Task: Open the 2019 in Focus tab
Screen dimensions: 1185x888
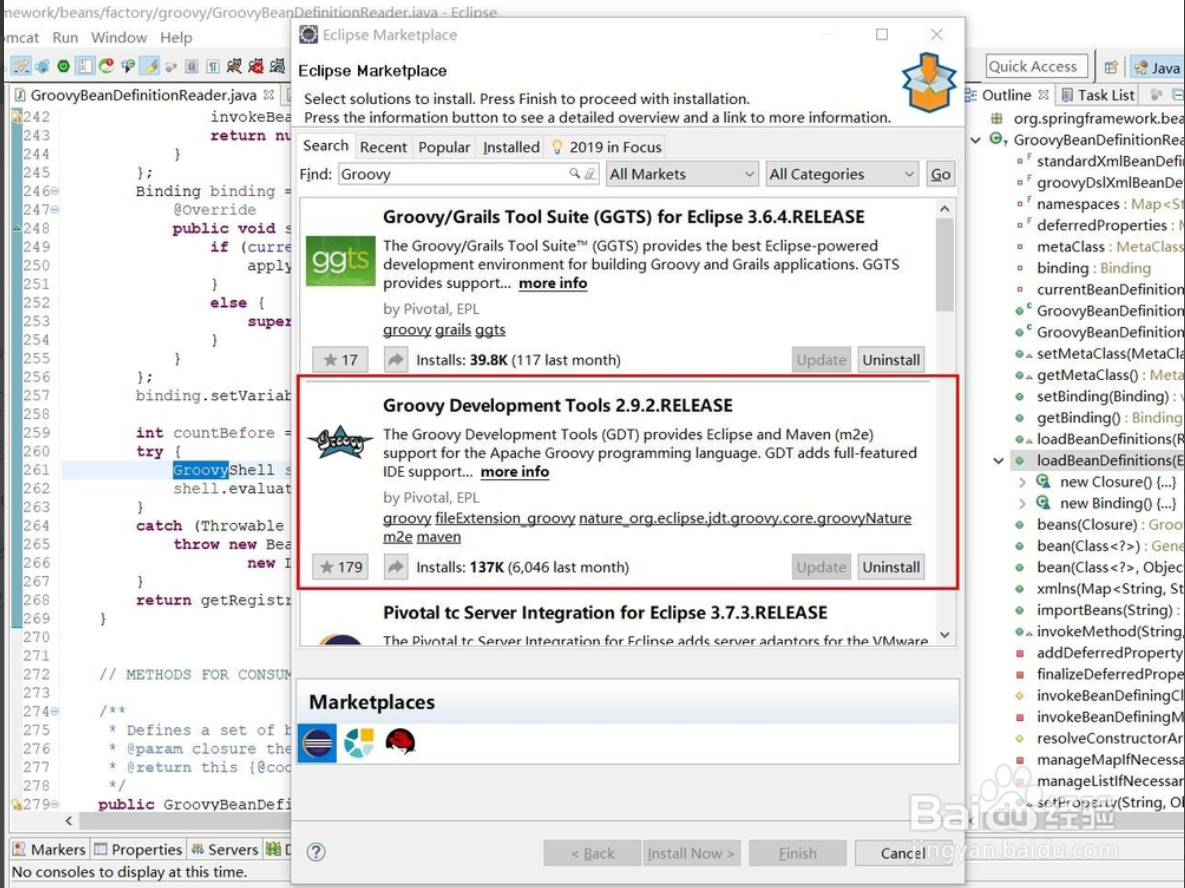Action: (606, 147)
